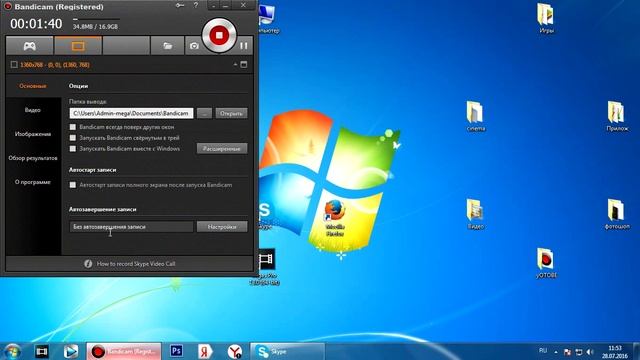This screenshot has width=640, height=360.
Task: Open the Изображения settings tab
Action: (33, 134)
